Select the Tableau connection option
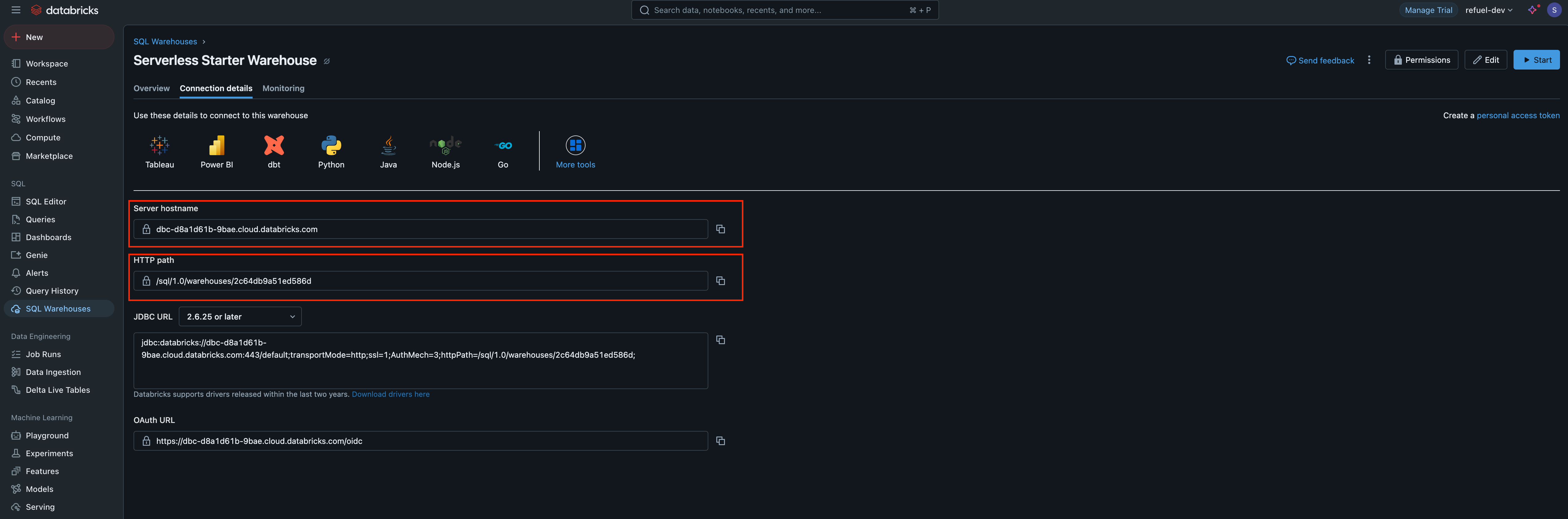The image size is (1568, 519). click(159, 151)
